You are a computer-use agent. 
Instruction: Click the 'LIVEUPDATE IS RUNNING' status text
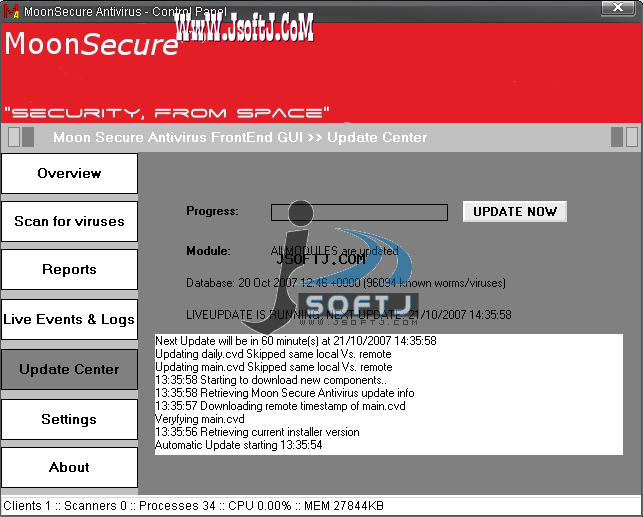[x=349, y=315]
